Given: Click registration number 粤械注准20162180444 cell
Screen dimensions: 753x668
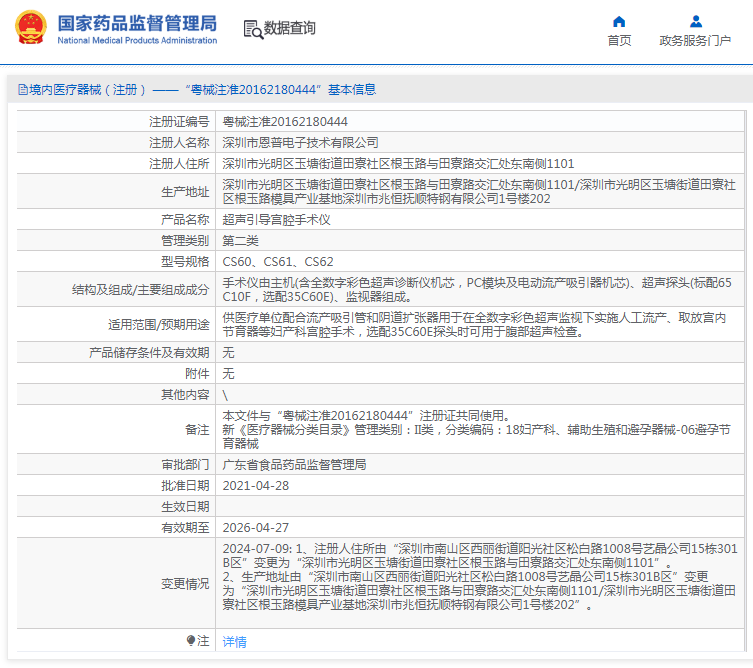Looking at the screenshot, I should pos(480,121).
